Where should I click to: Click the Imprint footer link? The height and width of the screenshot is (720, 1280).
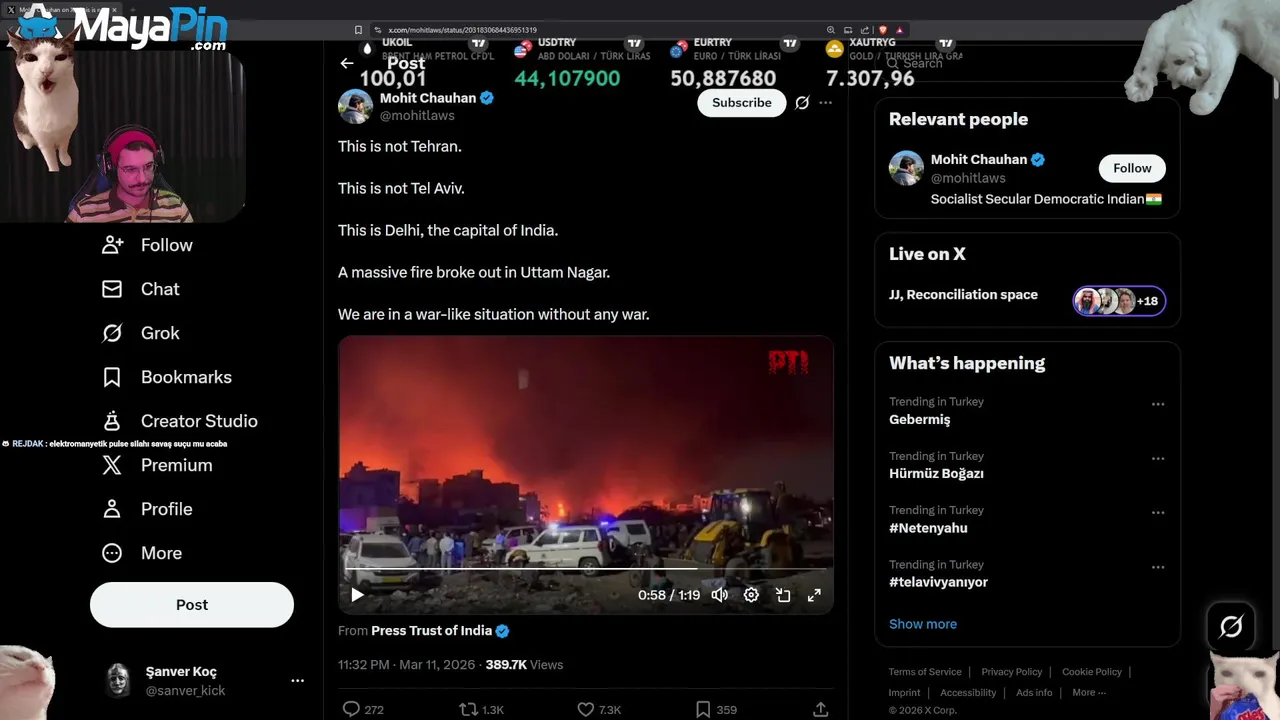[904, 693]
